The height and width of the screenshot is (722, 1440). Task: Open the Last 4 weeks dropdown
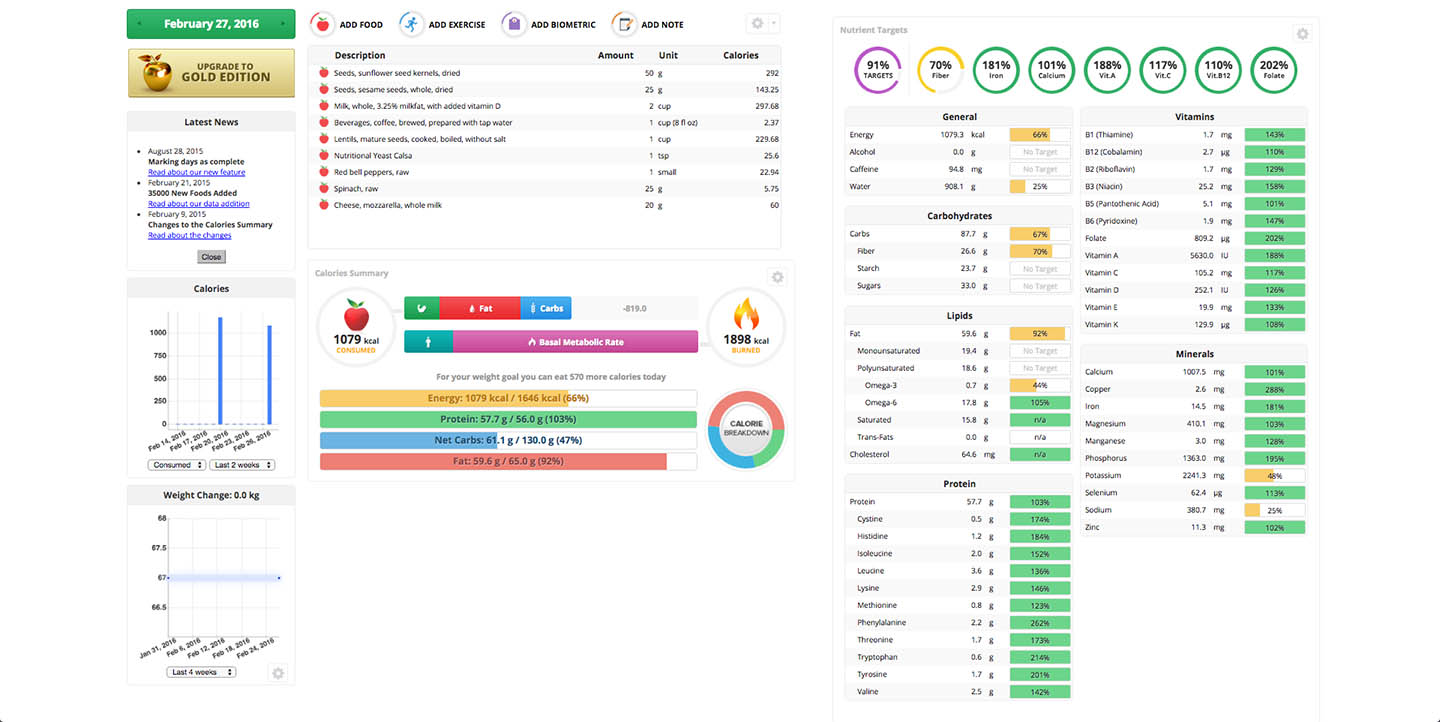[x=201, y=672]
